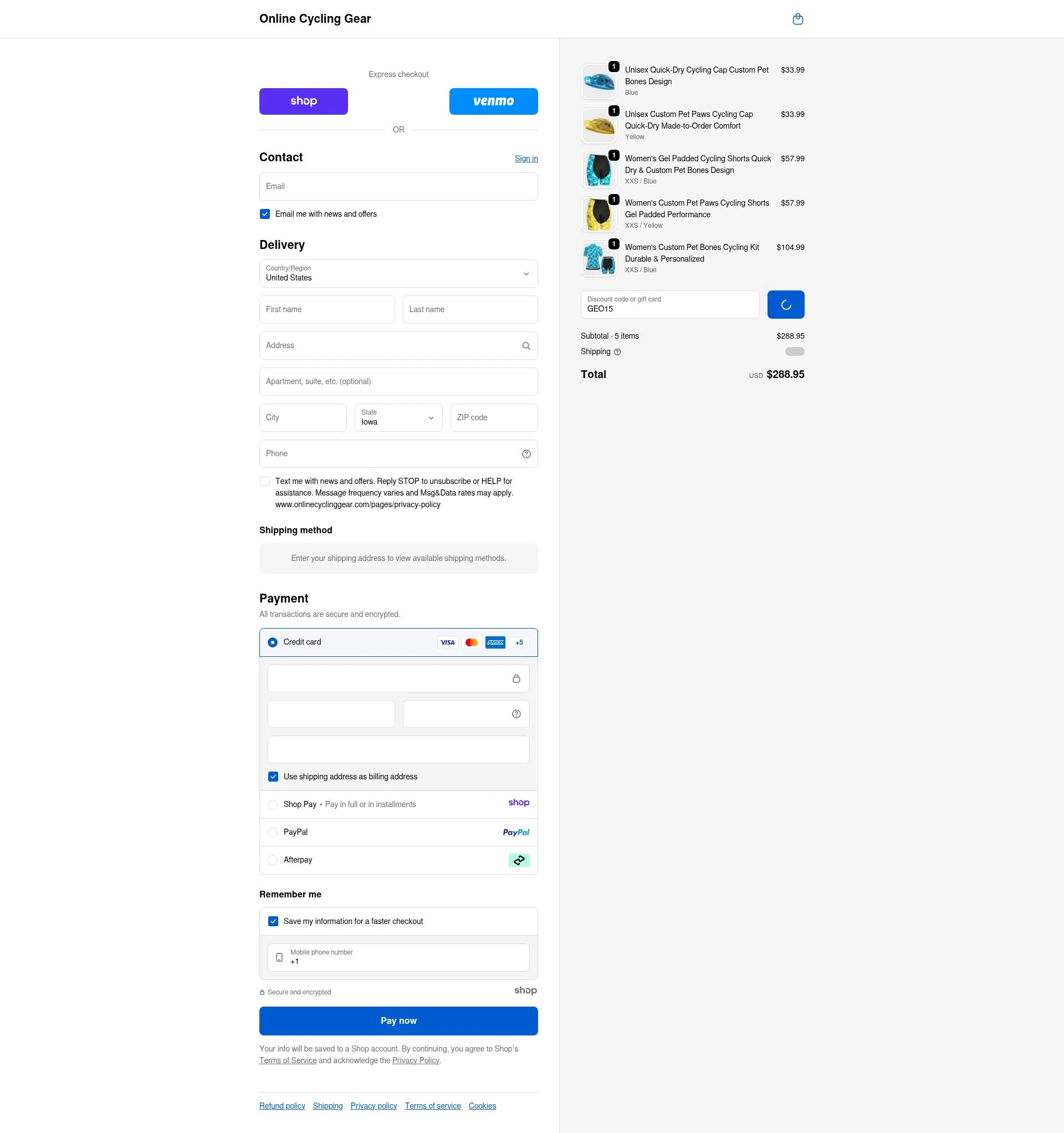Click the Pay now button
This screenshot has width=1064, height=1133.
pyautogui.click(x=398, y=1021)
